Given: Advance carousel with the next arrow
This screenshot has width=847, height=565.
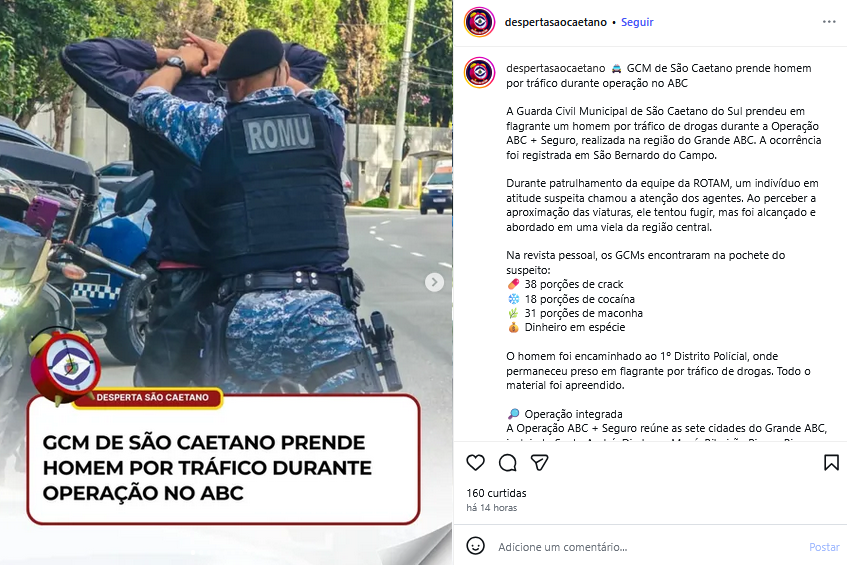Looking at the screenshot, I should click(434, 282).
